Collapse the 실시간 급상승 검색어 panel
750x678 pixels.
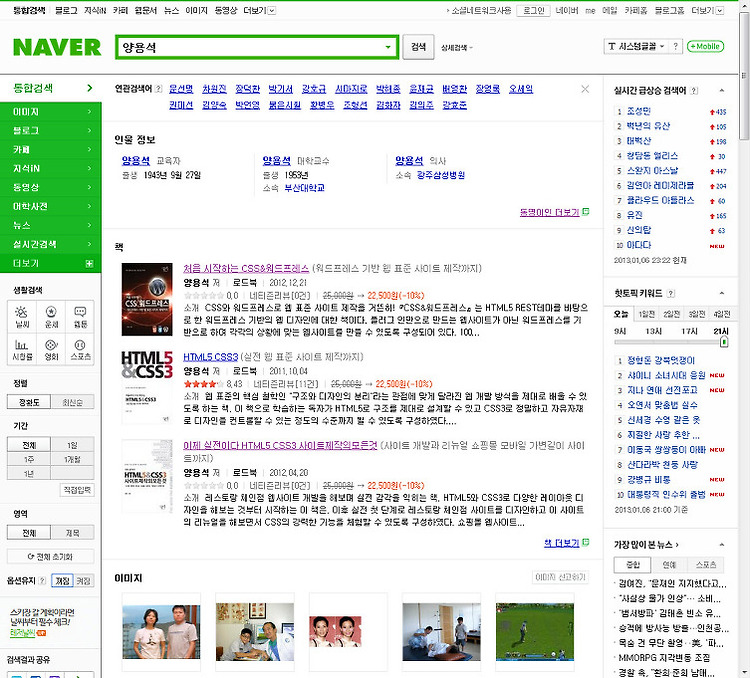tap(721, 90)
